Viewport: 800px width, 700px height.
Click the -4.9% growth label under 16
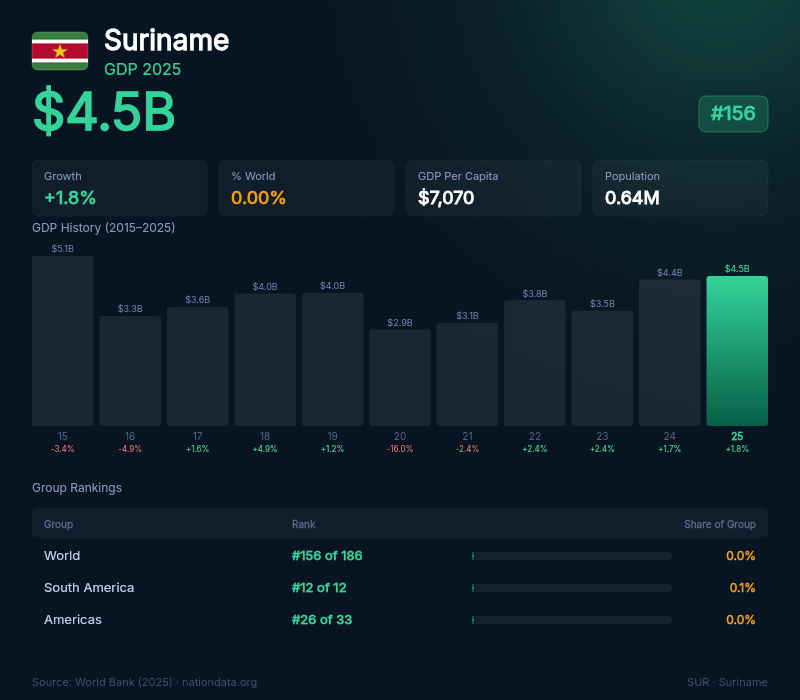point(130,449)
